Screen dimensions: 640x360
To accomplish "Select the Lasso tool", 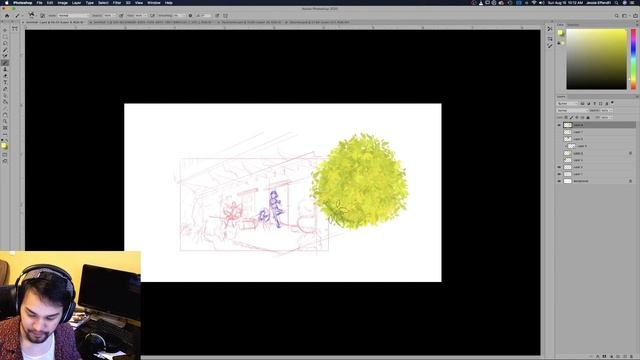I will [5, 43].
